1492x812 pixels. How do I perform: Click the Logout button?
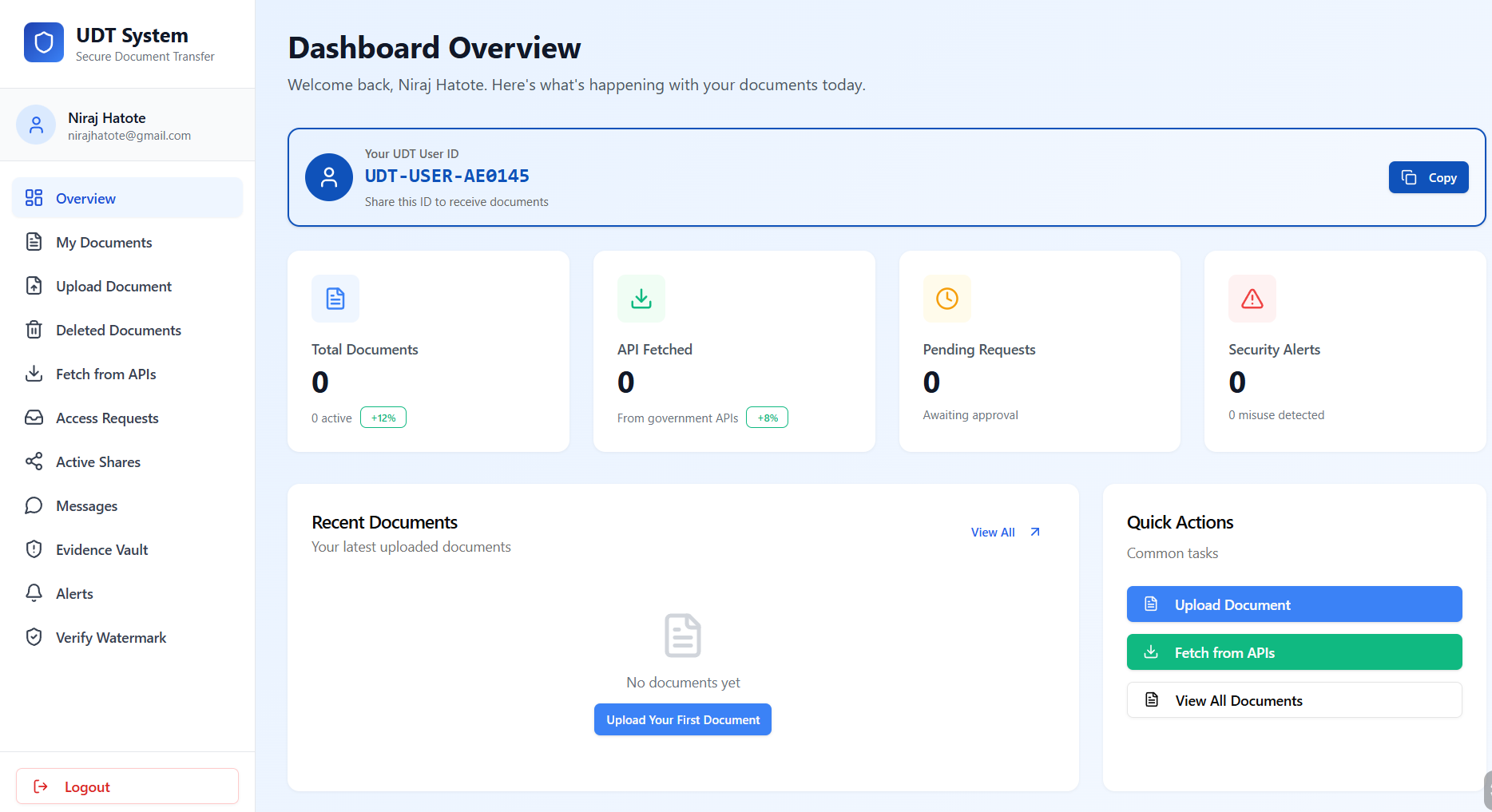click(126, 786)
